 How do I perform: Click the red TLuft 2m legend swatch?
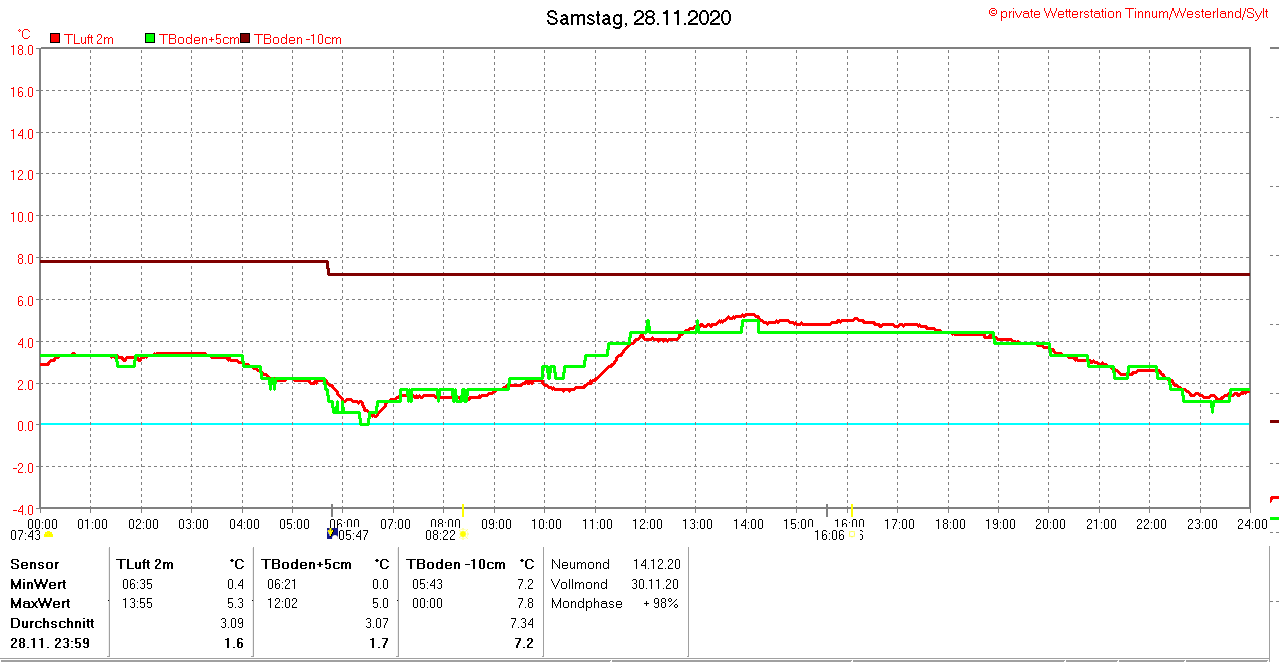click(55, 39)
